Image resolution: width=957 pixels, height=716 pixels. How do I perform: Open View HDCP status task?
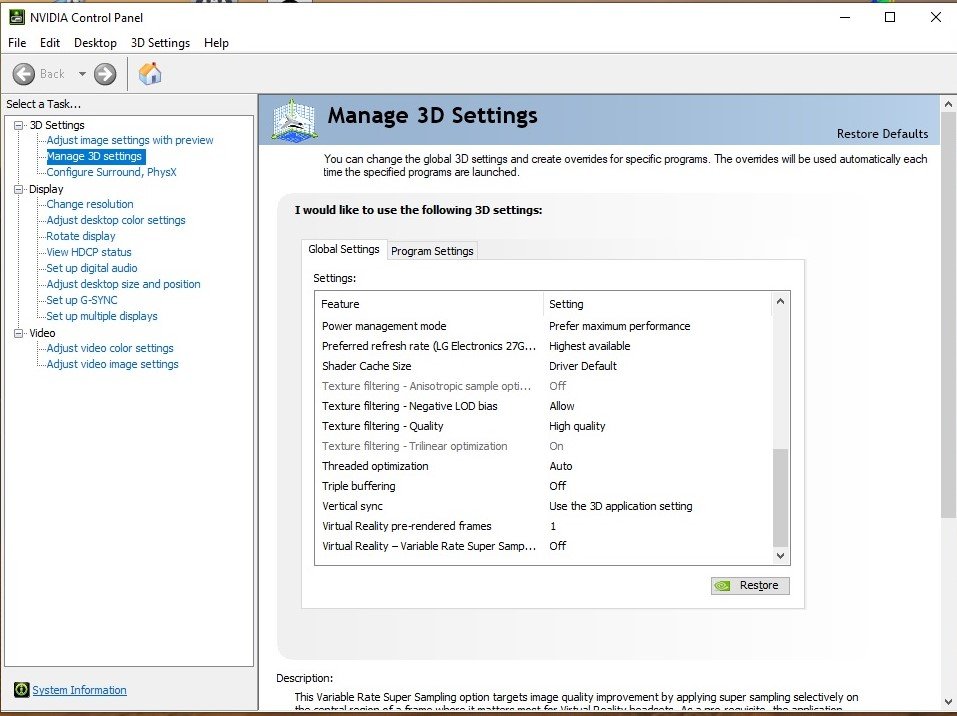pyautogui.click(x=89, y=252)
